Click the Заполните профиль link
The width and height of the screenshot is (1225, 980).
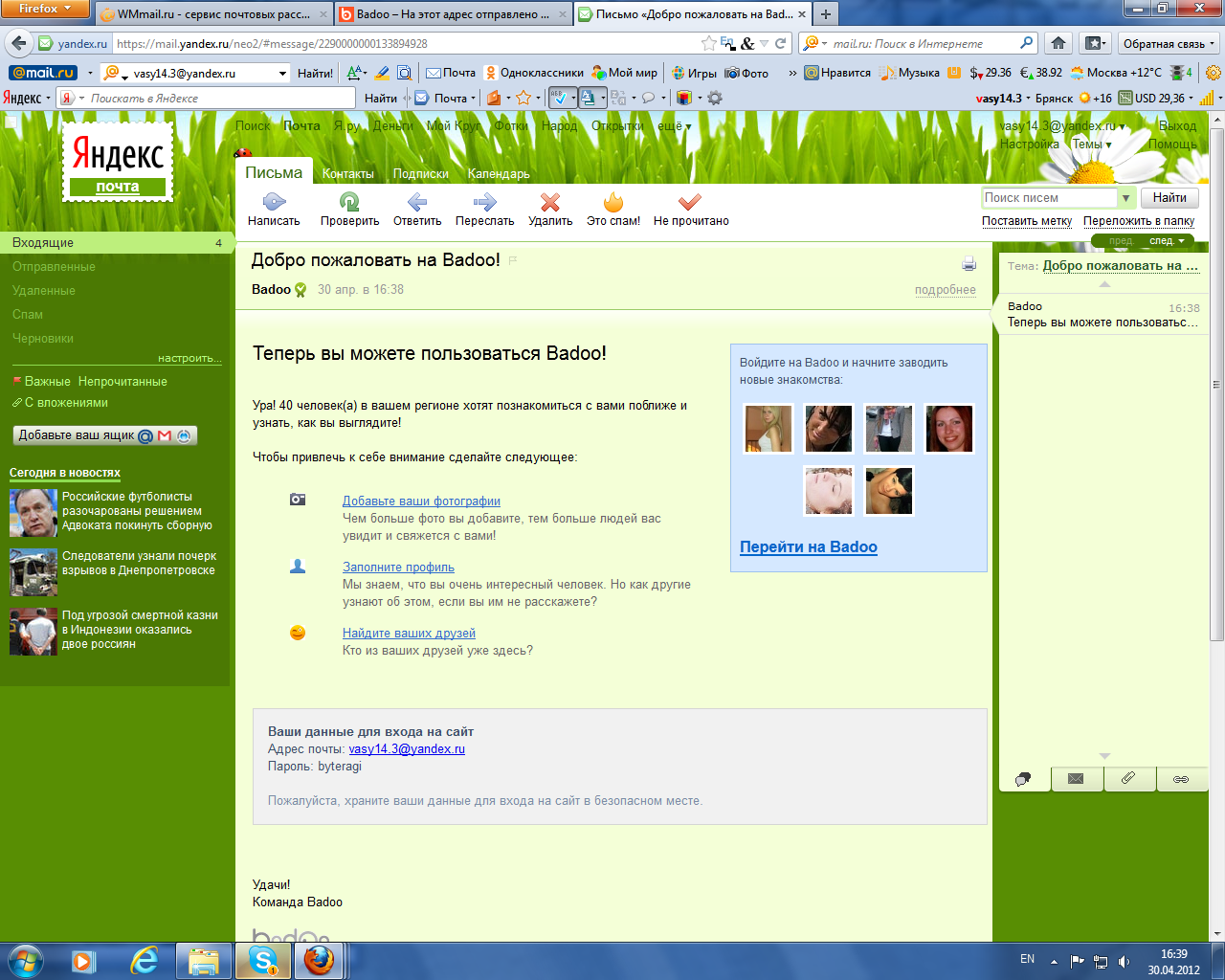pyautogui.click(x=398, y=567)
